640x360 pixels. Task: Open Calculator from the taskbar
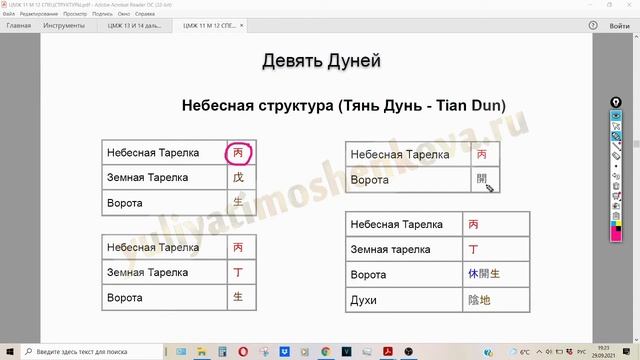[x=222, y=351]
